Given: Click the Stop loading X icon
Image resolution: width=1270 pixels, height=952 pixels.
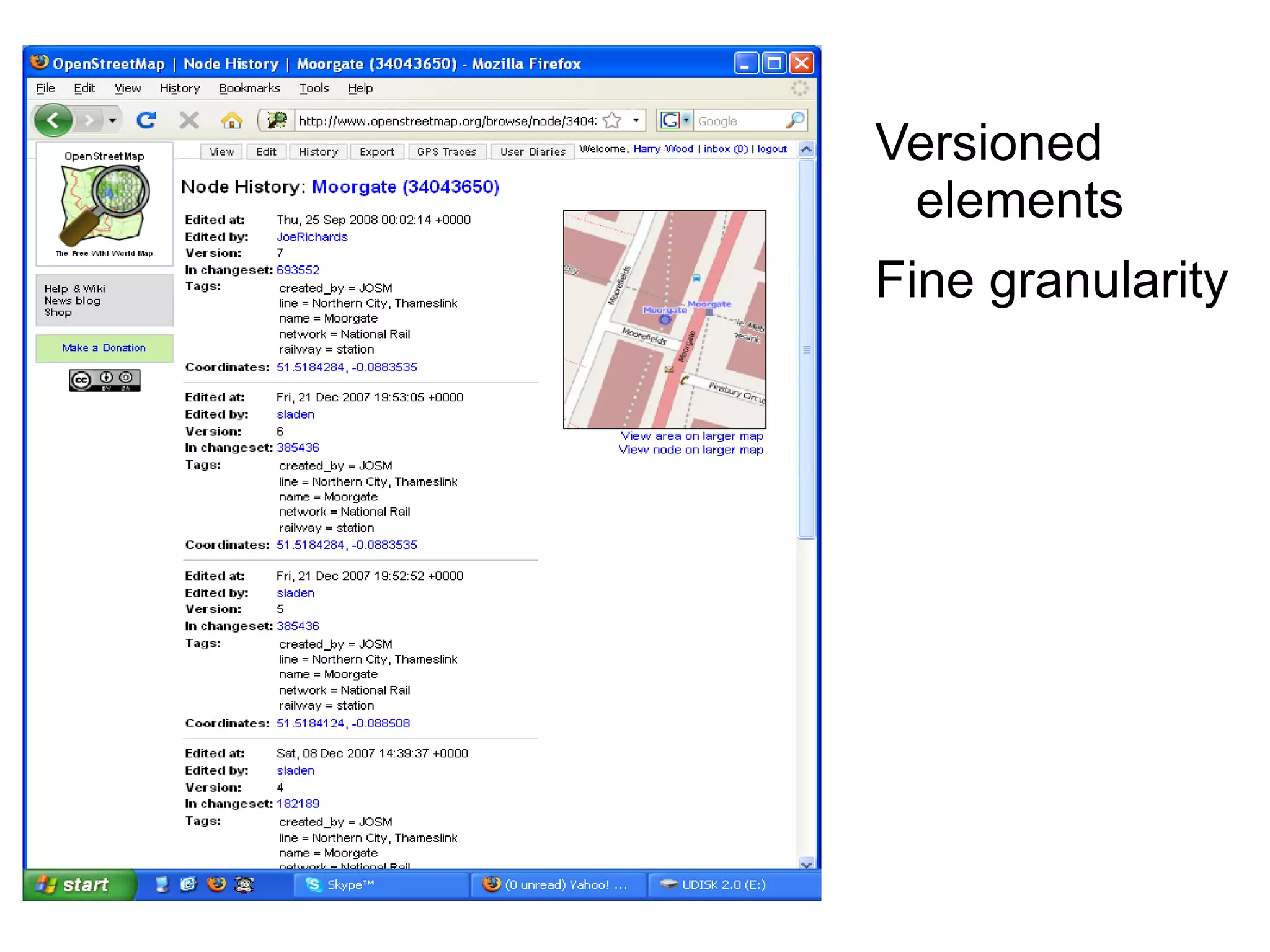Looking at the screenshot, I should [189, 120].
